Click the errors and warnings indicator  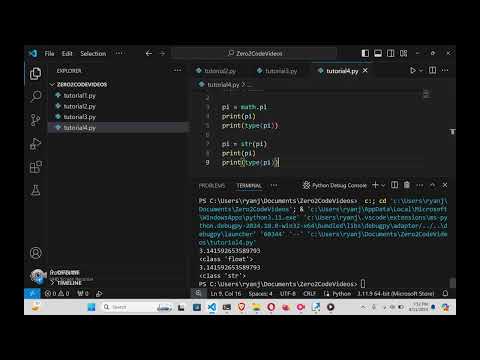[57, 294]
